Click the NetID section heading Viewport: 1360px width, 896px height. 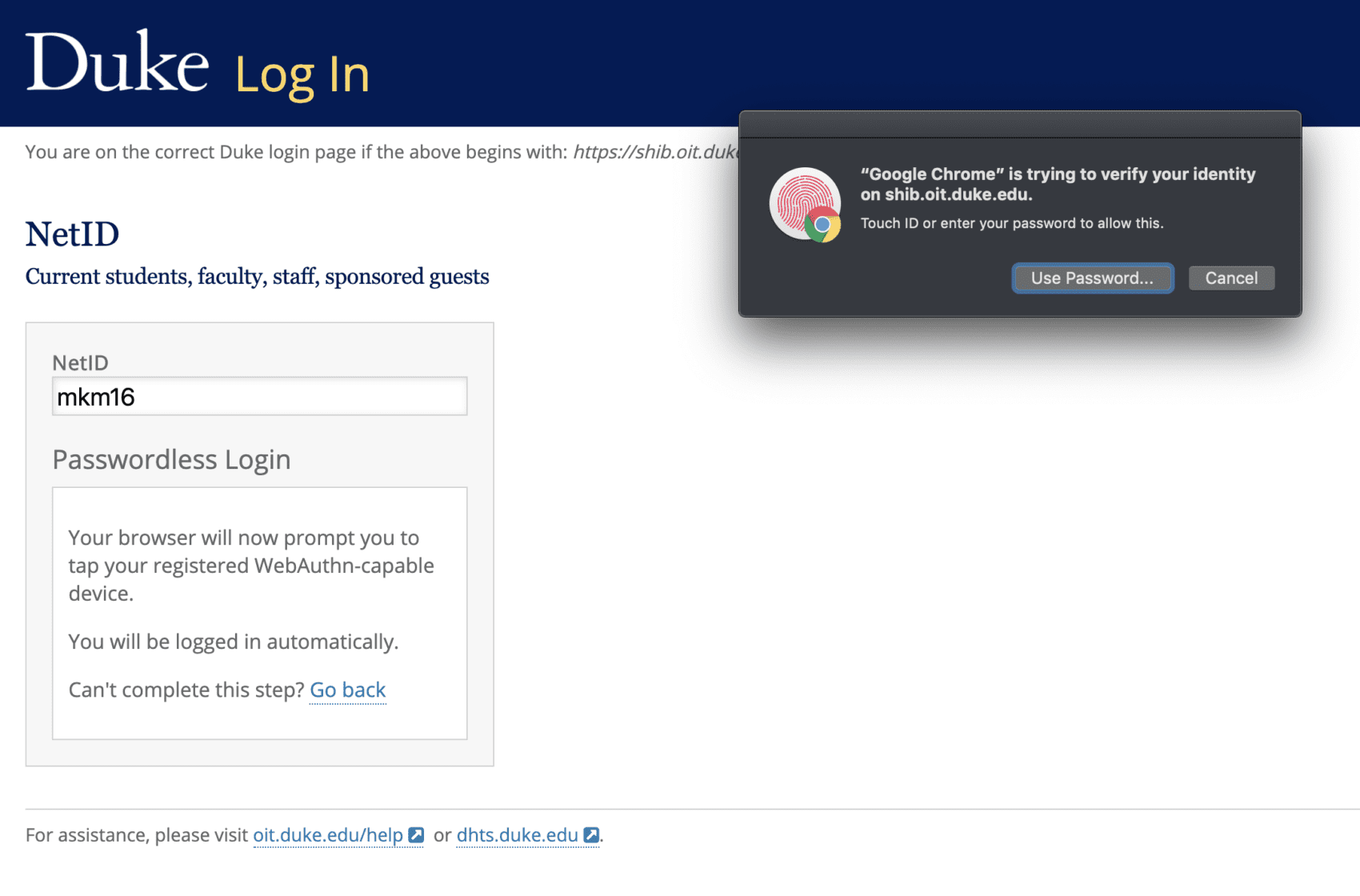72,234
